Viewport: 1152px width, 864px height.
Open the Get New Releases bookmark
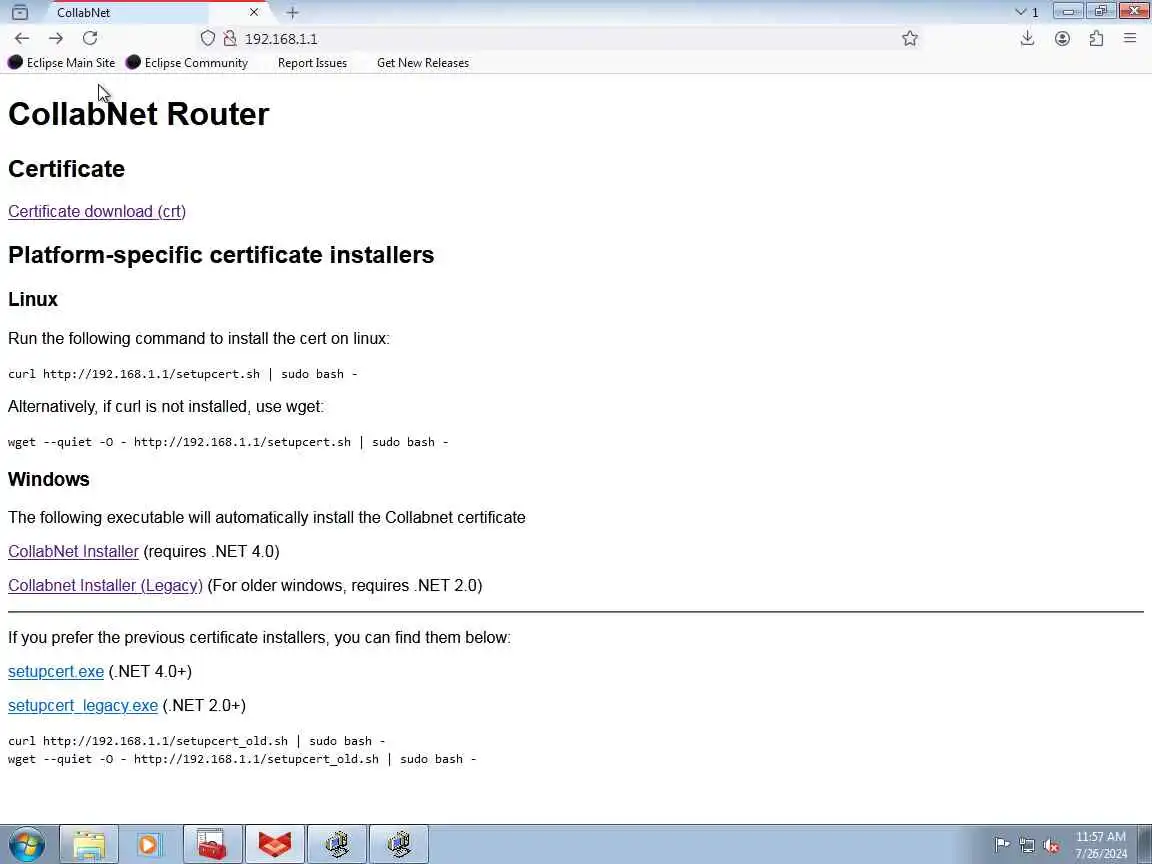(422, 62)
